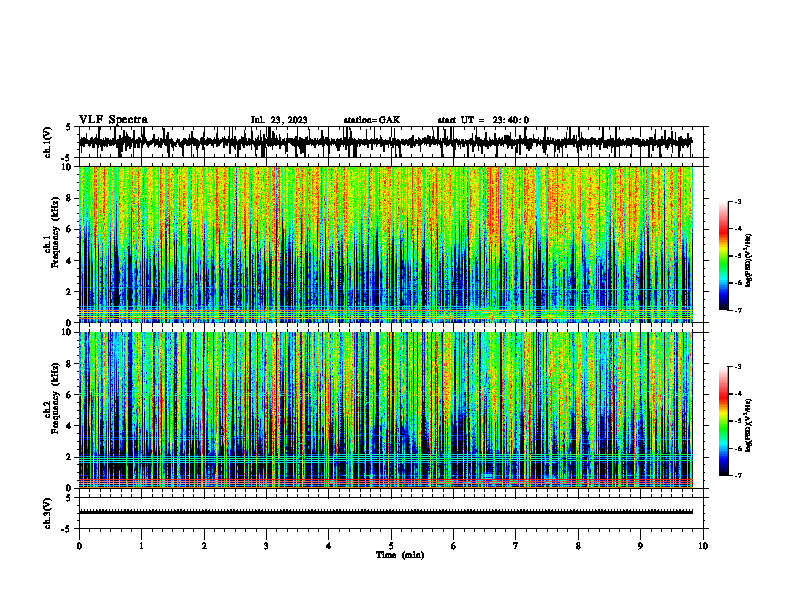Click the Jul. 23, 2023 date label

tap(279, 120)
